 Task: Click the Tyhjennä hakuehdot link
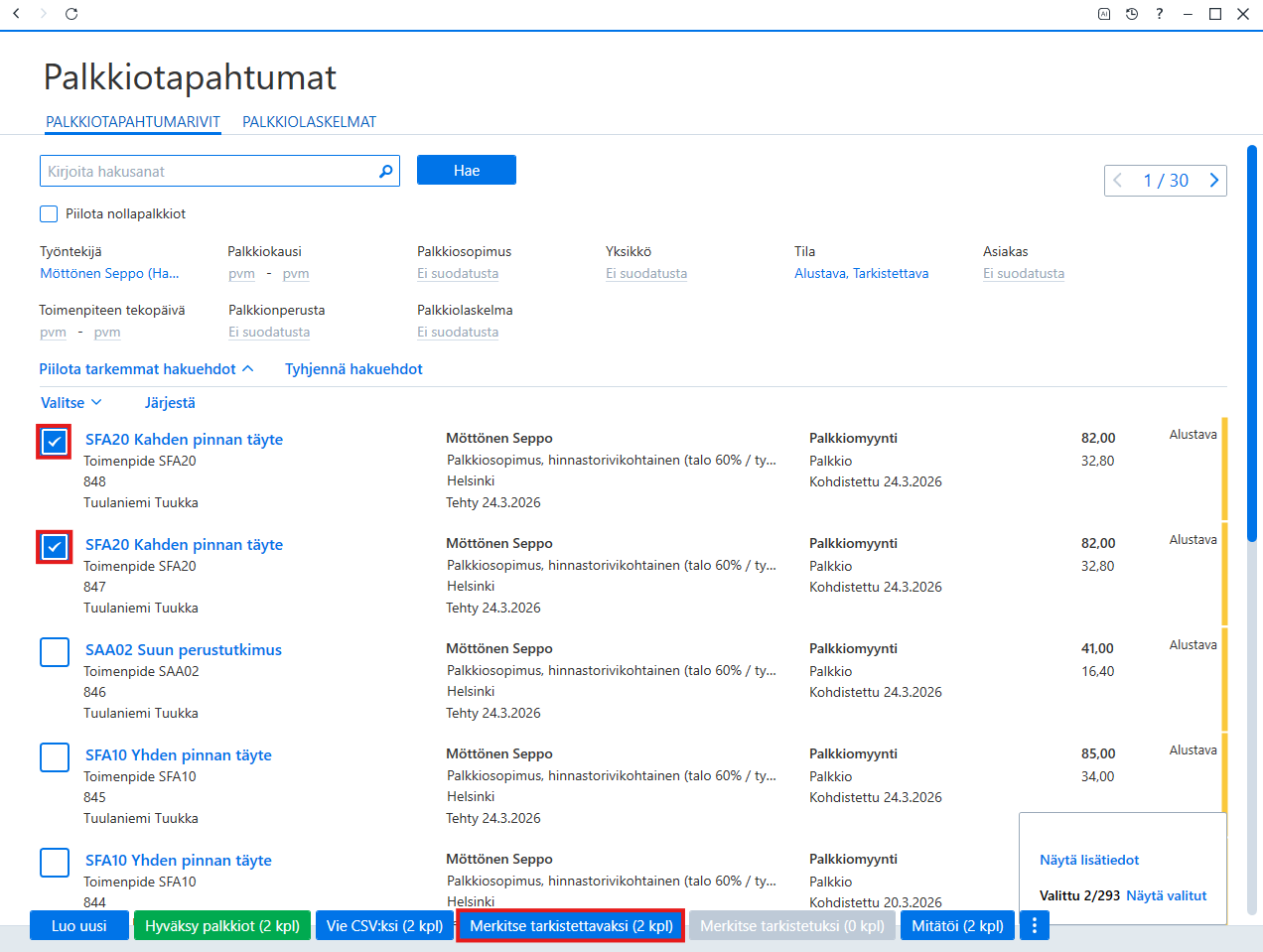point(353,369)
